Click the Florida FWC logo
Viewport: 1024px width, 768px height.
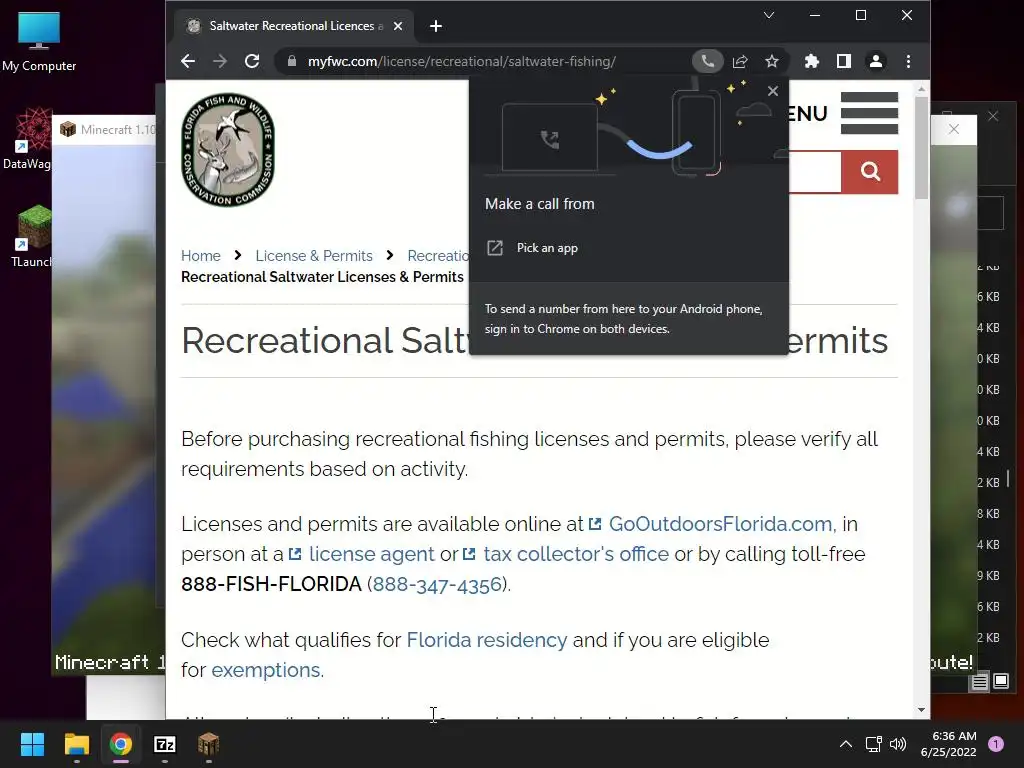tap(228, 150)
